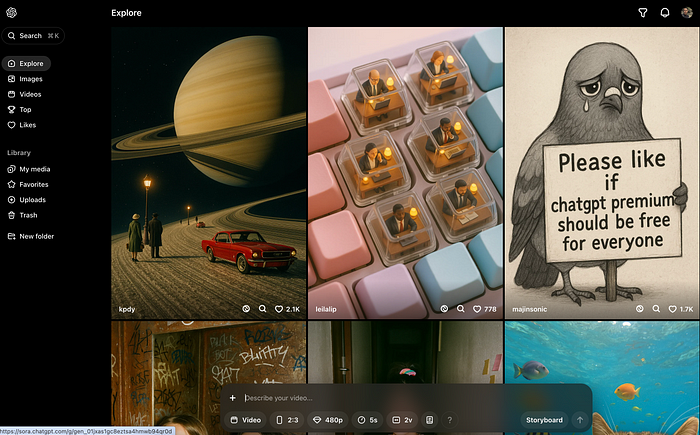The width and height of the screenshot is (700, 435).
Task: Click the remix icon on leilalip's image
Action: pyautogui.click(x=444, y=309)
